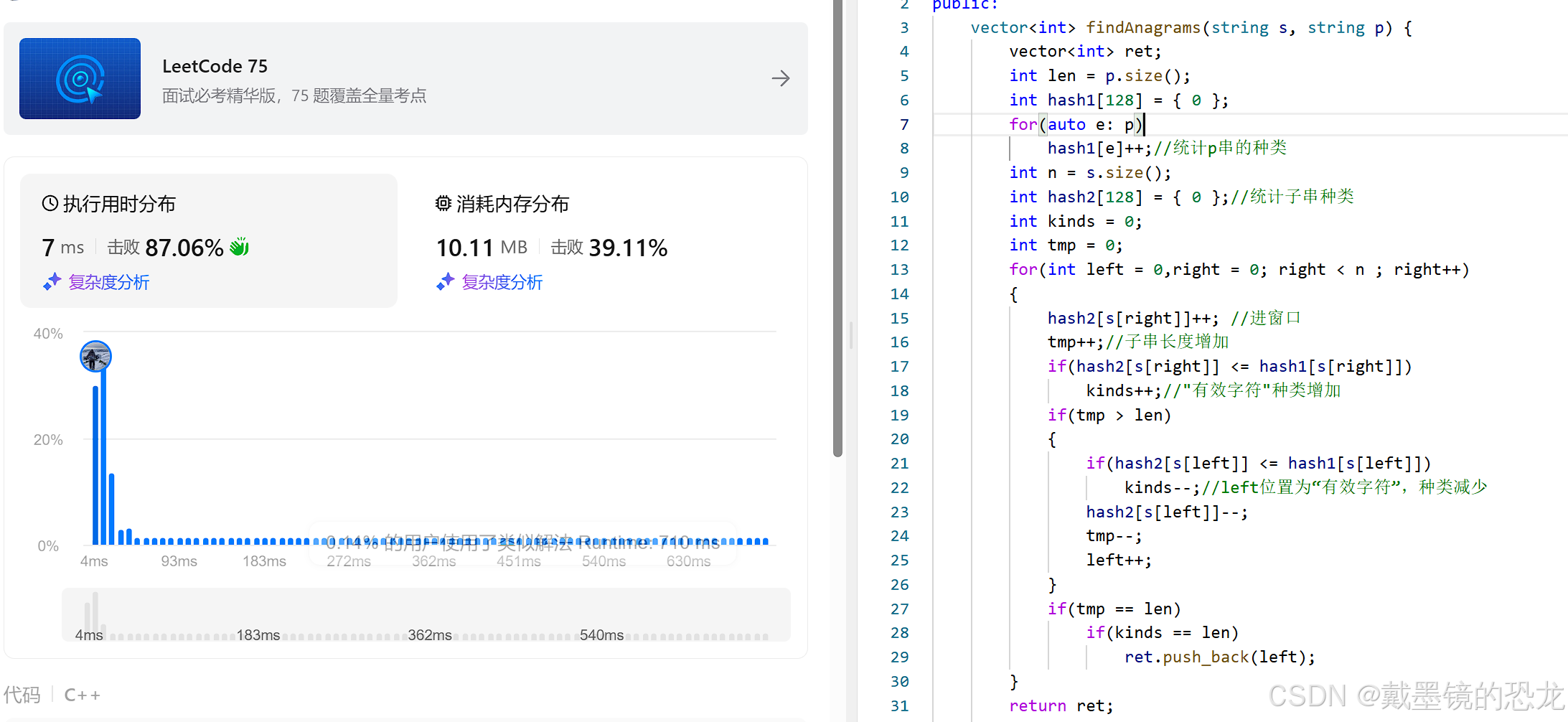
Task: Open 复杂度分析 under runtime stats
Action: [x=109, y=282]
